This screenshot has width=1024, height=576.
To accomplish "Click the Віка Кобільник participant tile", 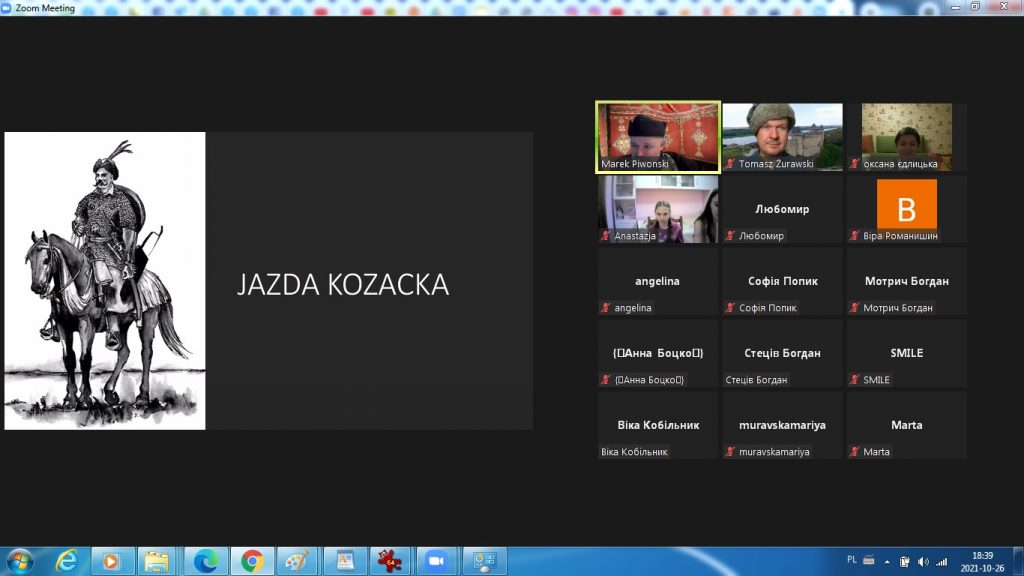I will (658, 425).
